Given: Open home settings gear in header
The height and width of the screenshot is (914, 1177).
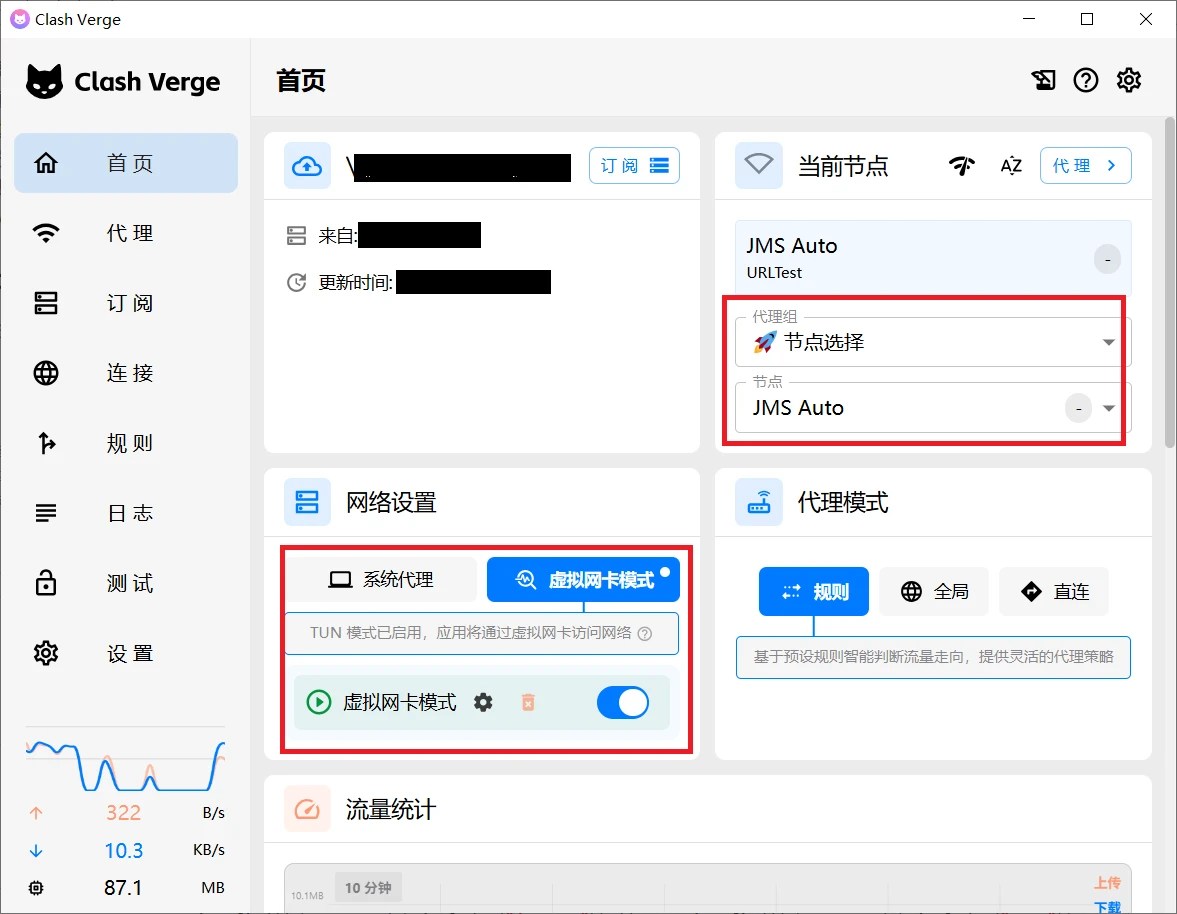Looking at the screenshot, I should point(1128,80).
